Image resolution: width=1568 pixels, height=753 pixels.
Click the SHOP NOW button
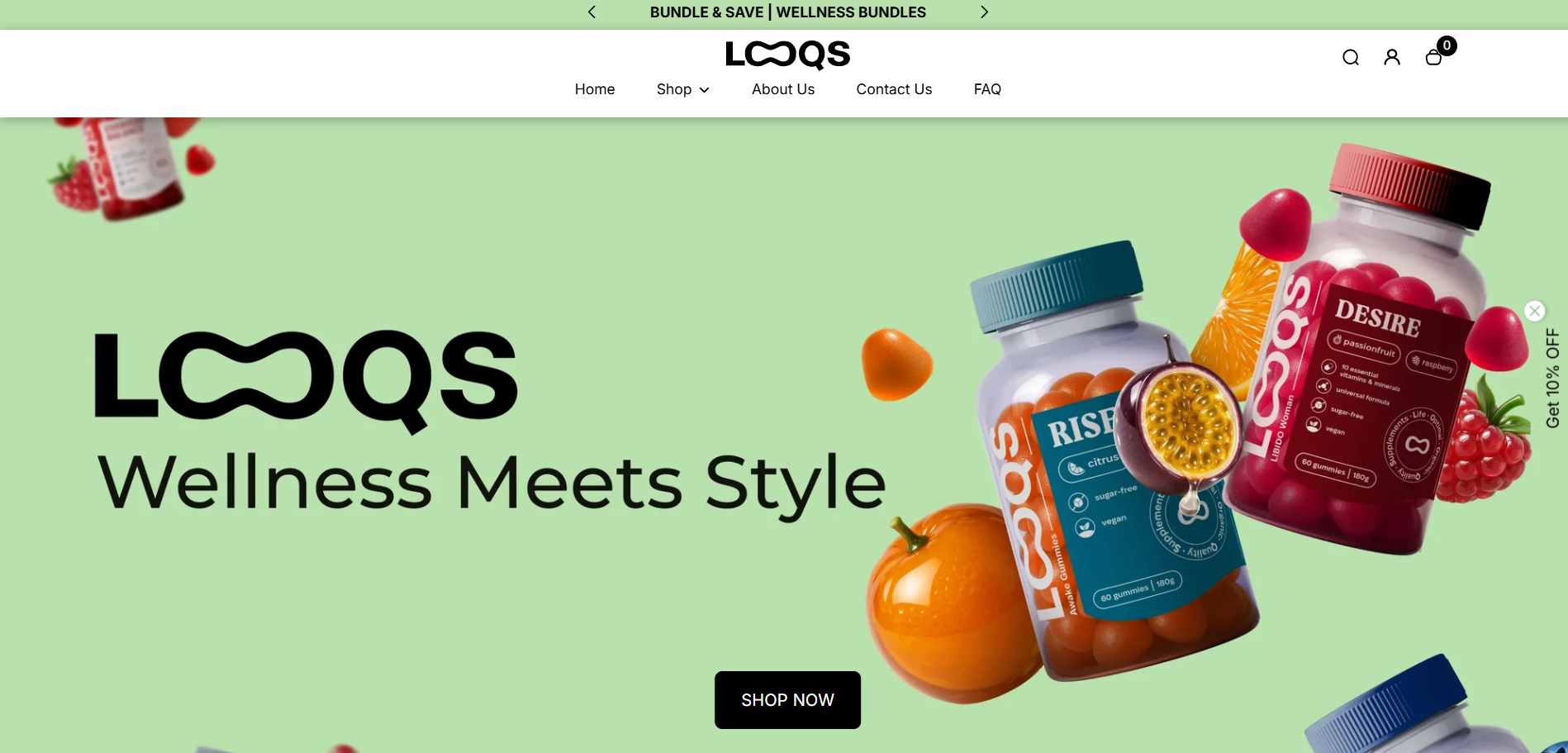coord(787,700)
